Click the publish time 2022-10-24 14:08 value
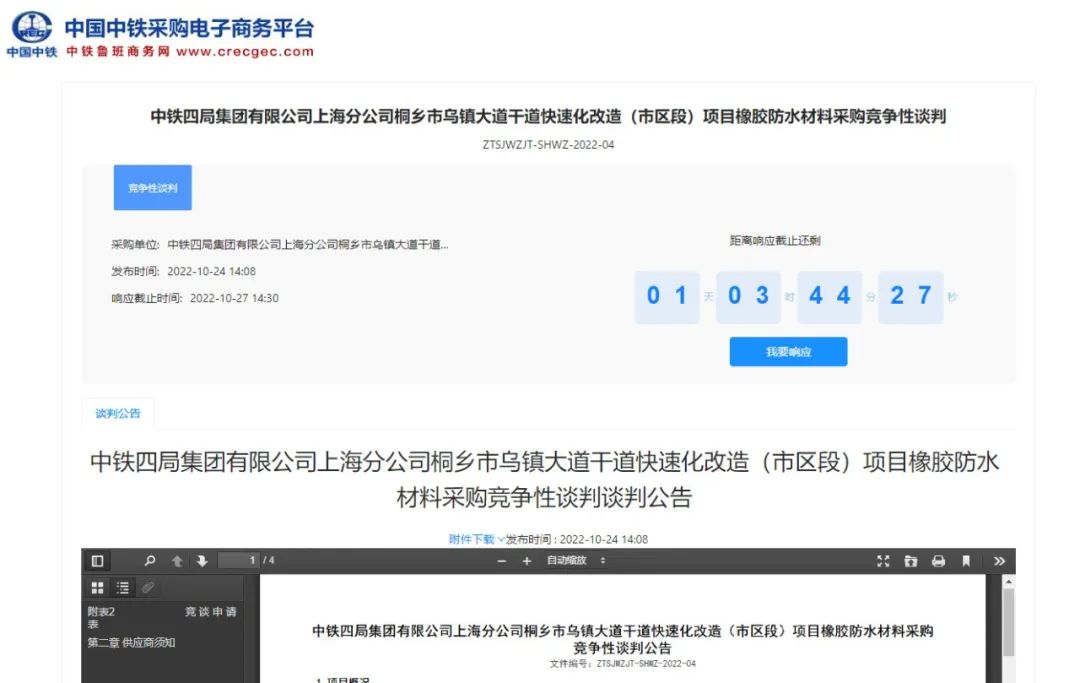This screenshot has height=683, width=1080. [211, 271]
